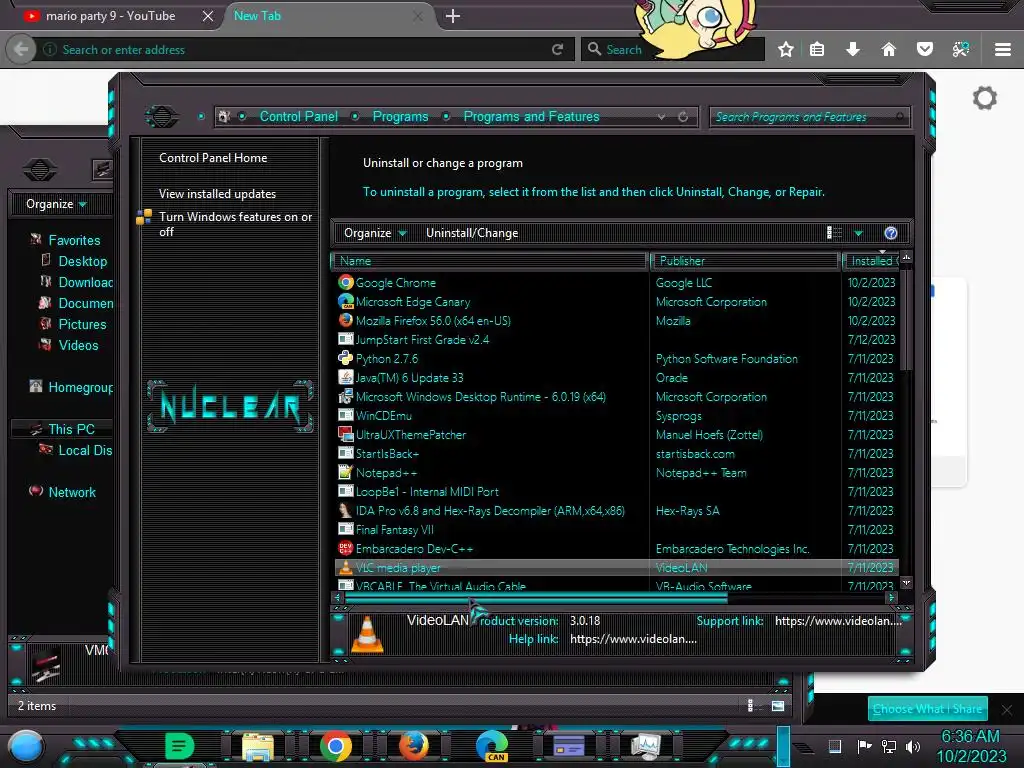Image resolution: width=1024 pixels, height=768 pixels.
Task: Select the VLC media player row
Action: (617, 568)
